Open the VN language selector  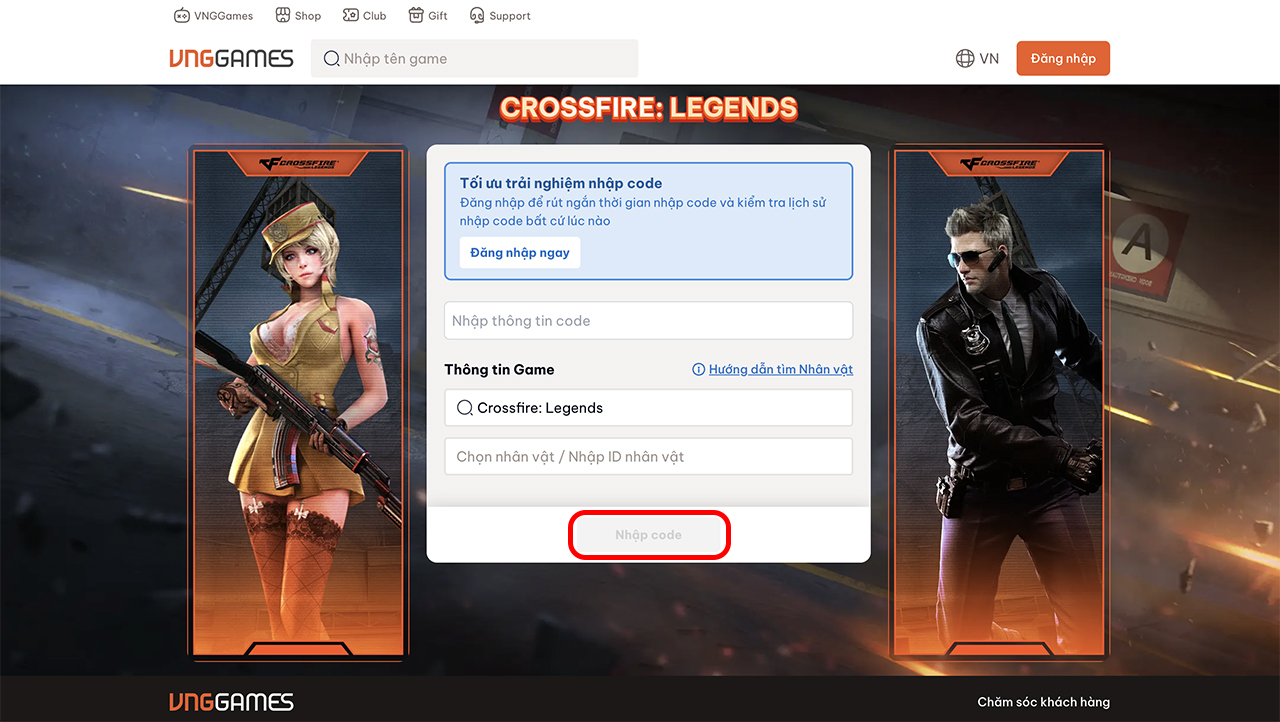pos(977,58)
